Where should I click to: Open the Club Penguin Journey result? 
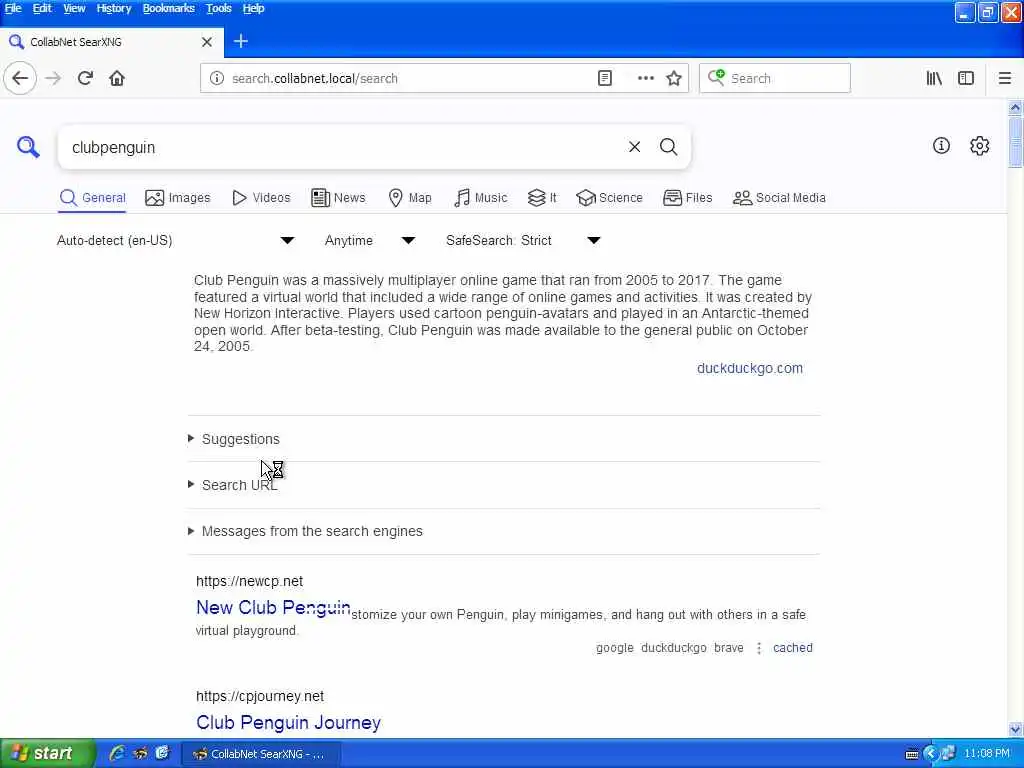pos(288,722)
